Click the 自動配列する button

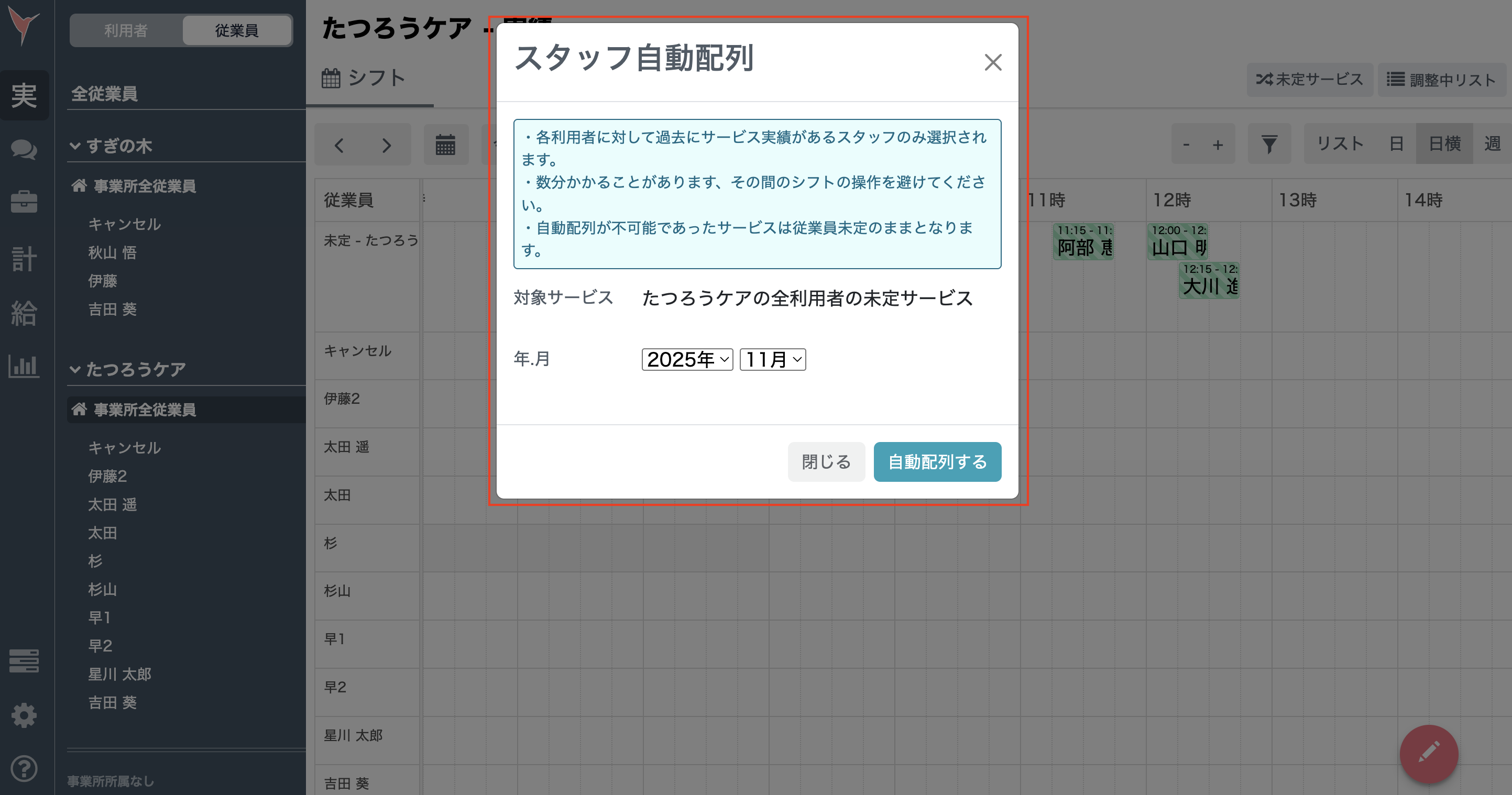click(x=937, y=462)
